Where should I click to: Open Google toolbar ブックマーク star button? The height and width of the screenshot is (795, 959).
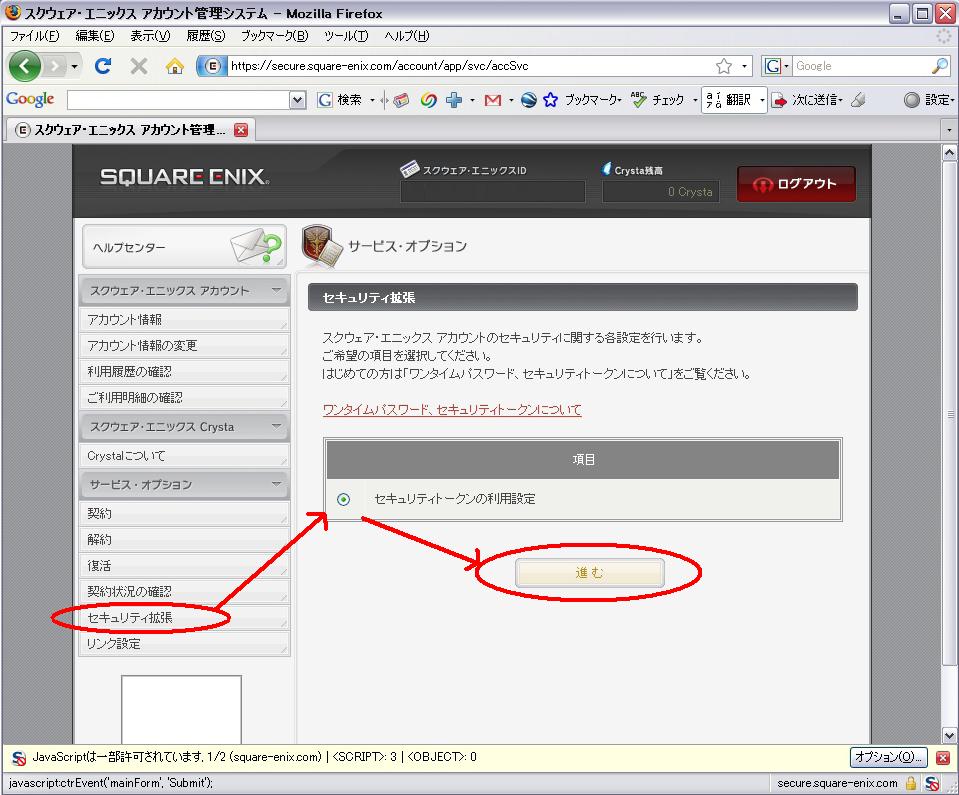582,100
